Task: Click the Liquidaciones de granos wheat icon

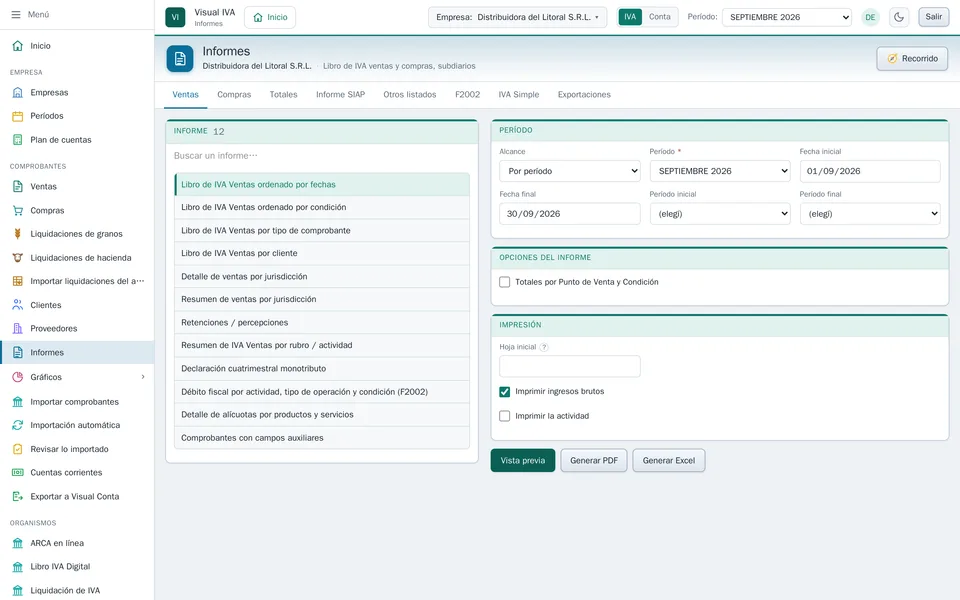Action: click(18, 234)
